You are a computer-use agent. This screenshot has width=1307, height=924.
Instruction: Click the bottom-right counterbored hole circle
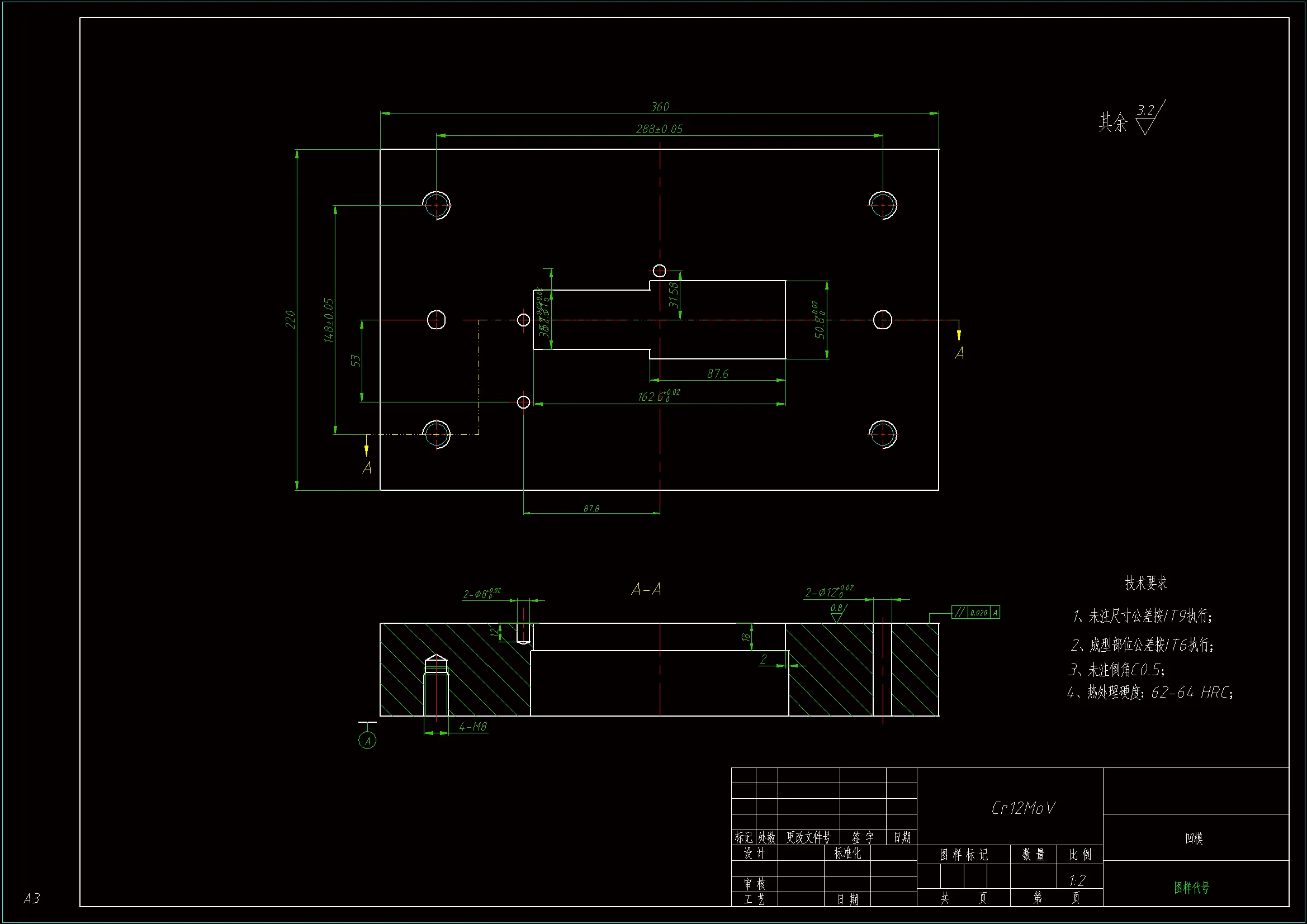(883, 434)
